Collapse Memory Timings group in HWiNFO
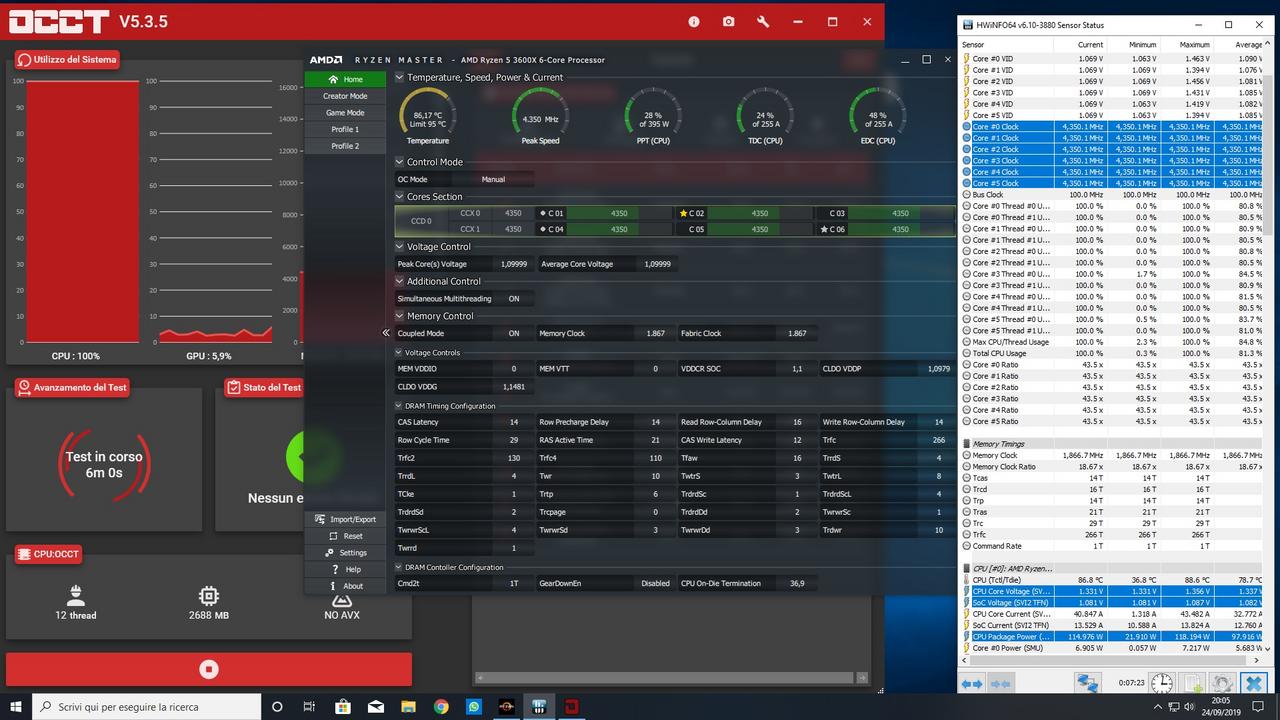The height and width of the screenshot is (720, 1280). [x=967, y=444]
